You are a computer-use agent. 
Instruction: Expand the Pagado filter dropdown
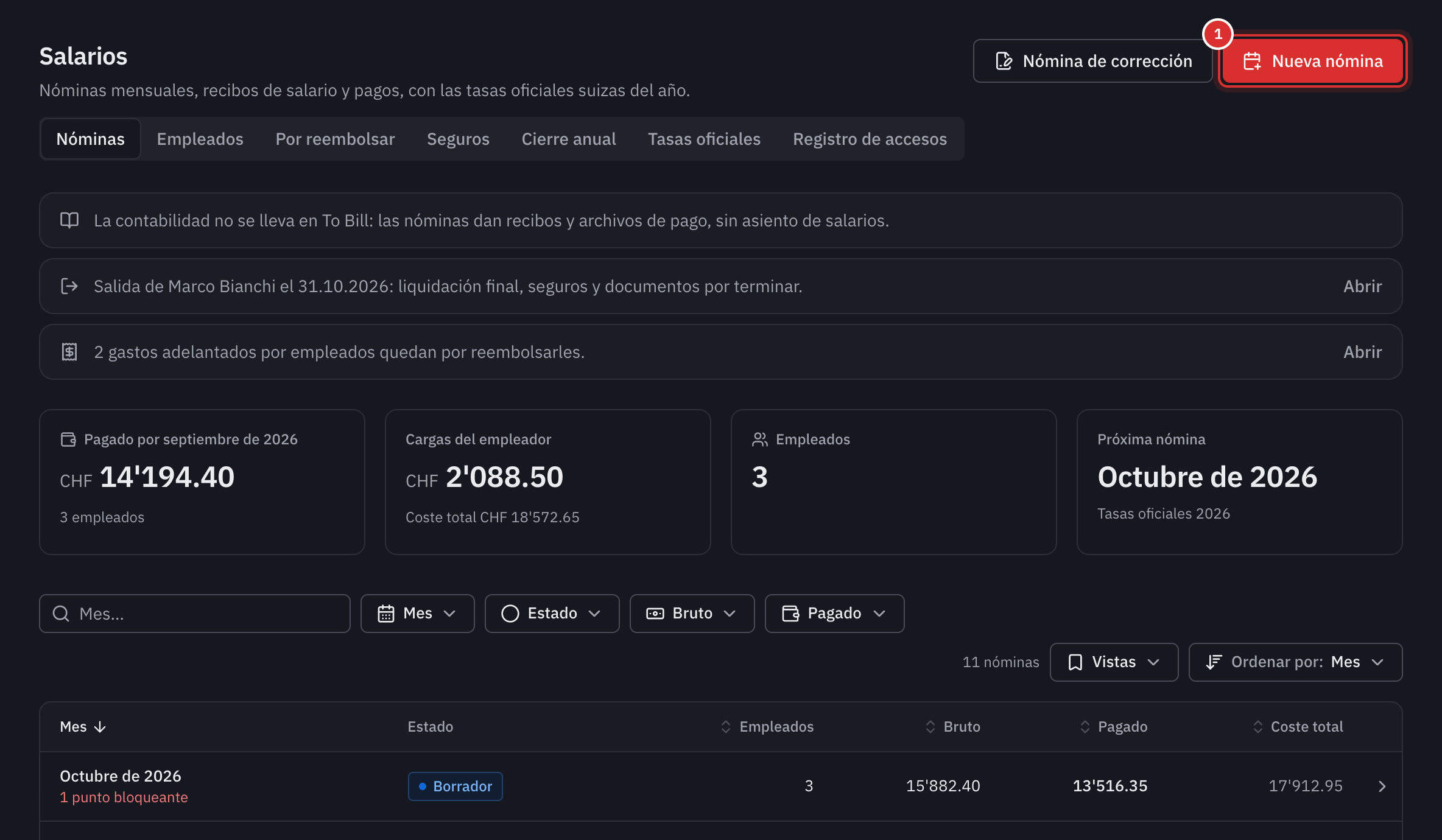pos(835,614)
